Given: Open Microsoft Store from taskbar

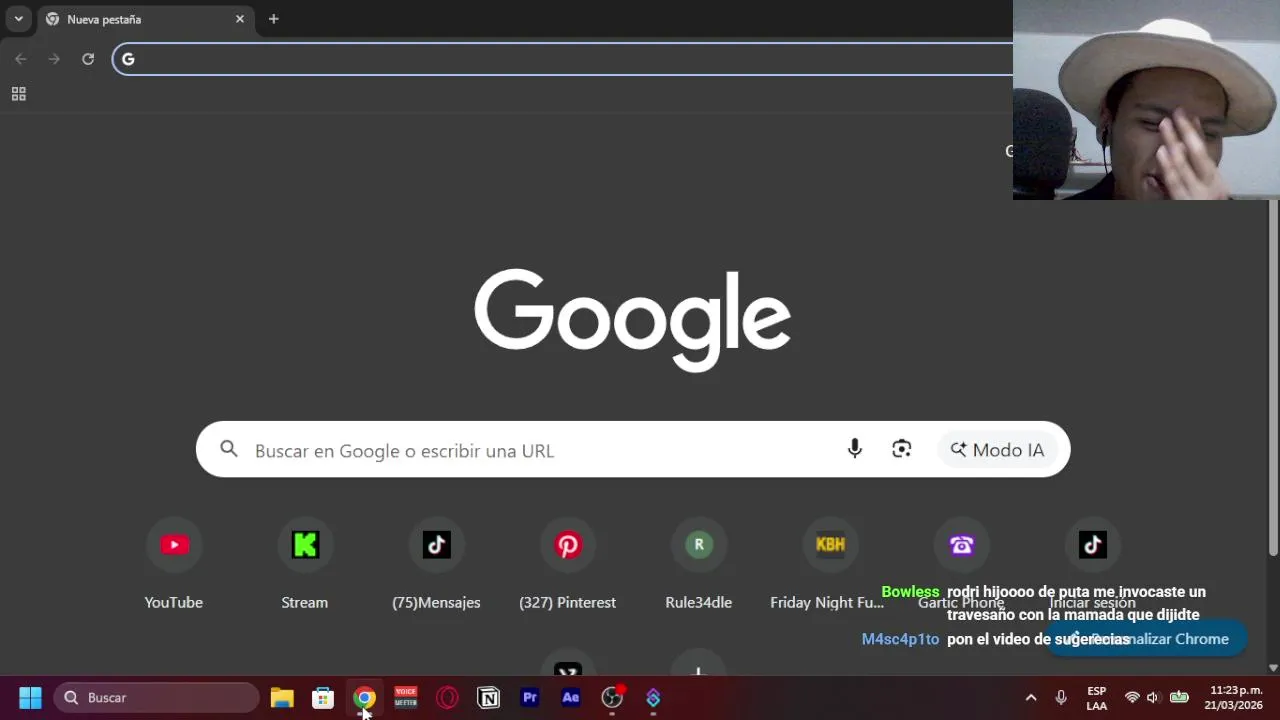Looking at the screenshot, I should click(323, 697).
